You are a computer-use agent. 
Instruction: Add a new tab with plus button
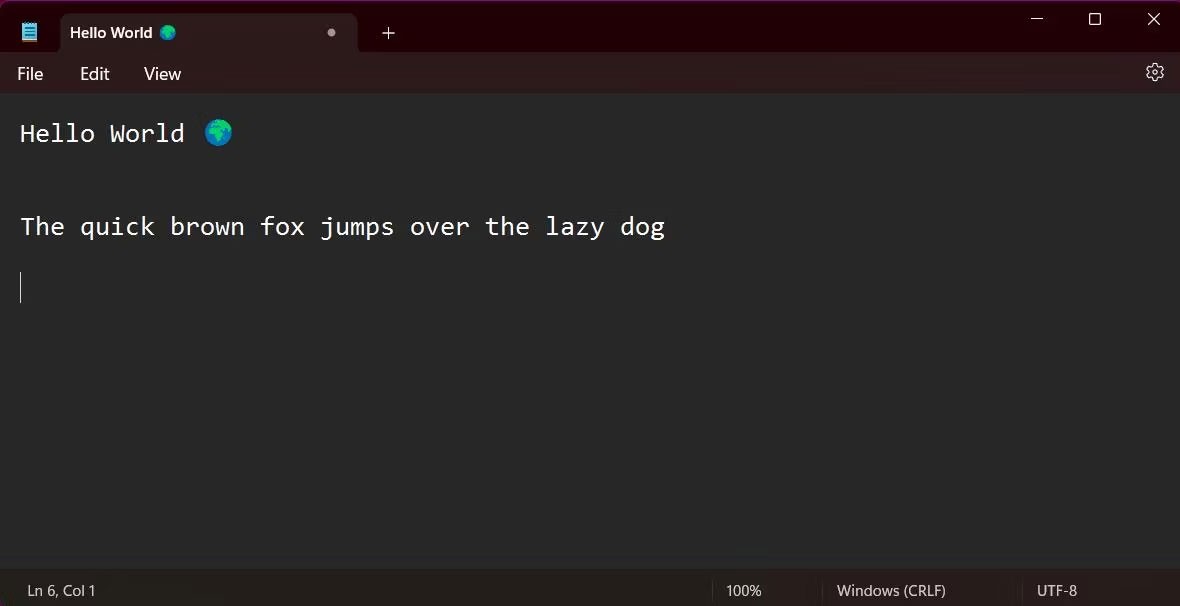[388, 33]
